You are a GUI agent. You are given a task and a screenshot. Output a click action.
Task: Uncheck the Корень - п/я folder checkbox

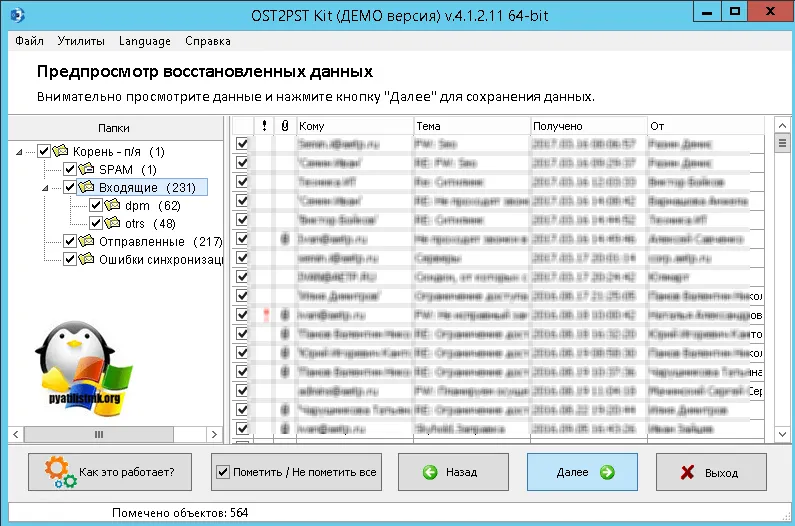(x=44, y=151)
